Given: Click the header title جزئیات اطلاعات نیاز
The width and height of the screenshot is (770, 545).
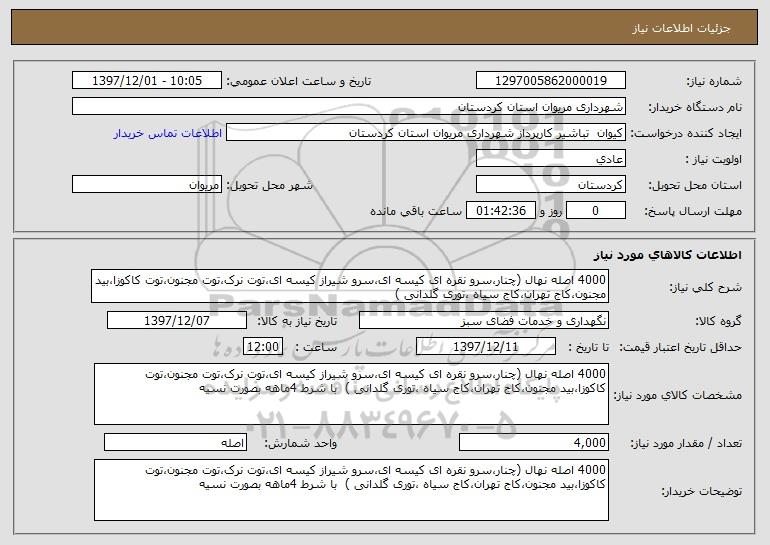Looking at the screenshot, I should click(x=681, y=28).
